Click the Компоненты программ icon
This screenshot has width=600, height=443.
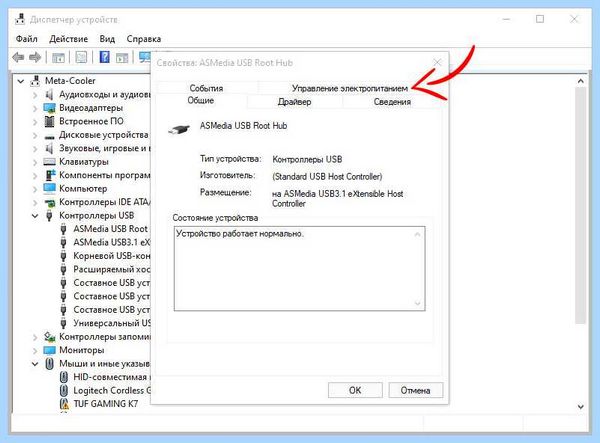tap(50, 175)
